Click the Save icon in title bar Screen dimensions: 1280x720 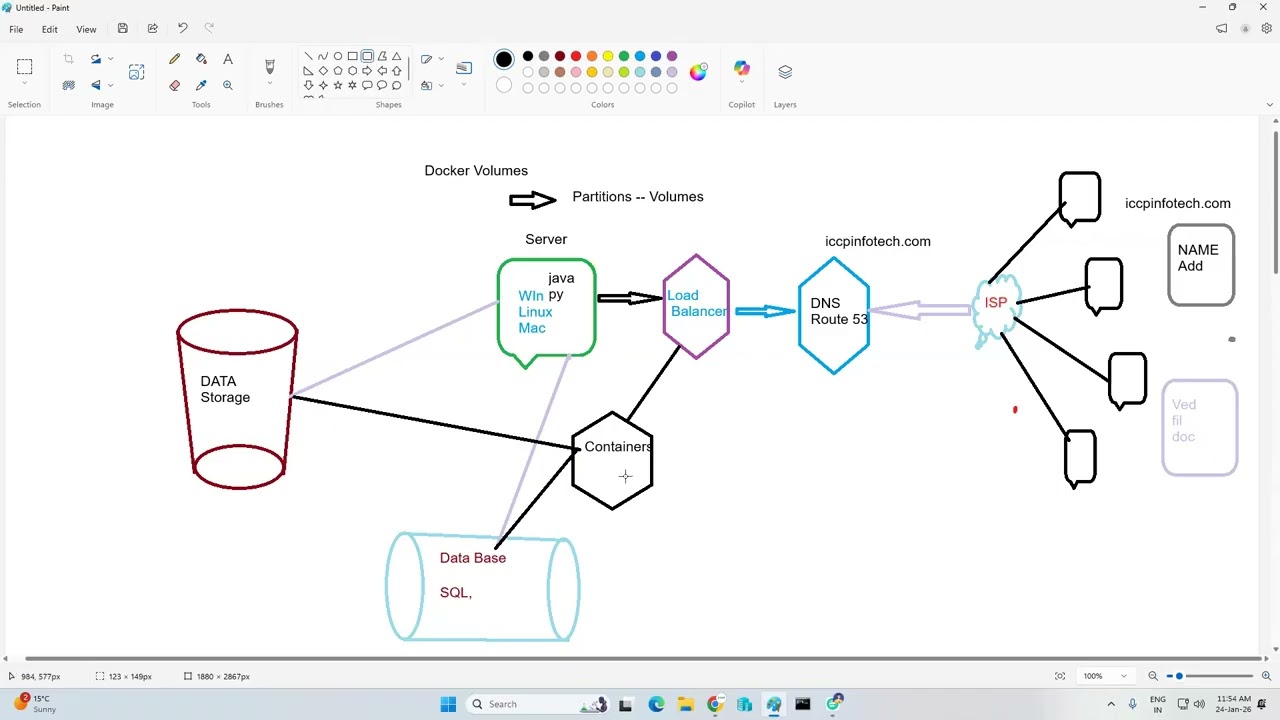point(122,28)
